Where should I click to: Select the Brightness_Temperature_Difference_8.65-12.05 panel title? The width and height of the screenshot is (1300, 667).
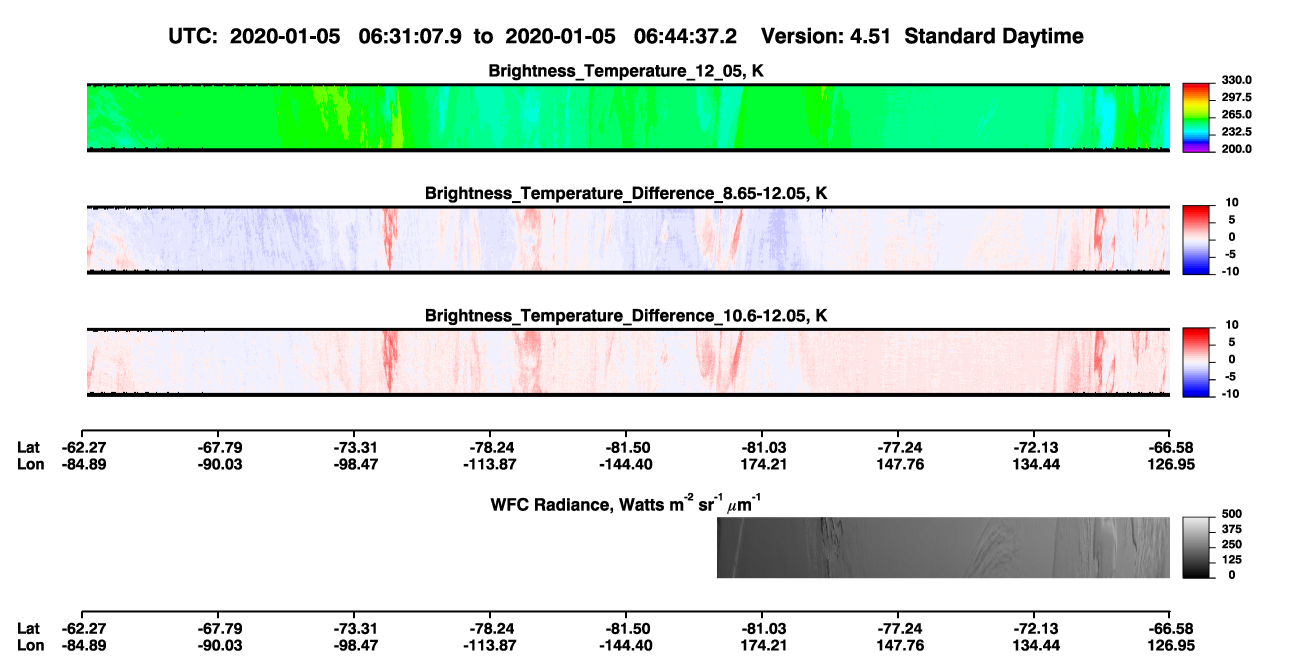point(627,193)
